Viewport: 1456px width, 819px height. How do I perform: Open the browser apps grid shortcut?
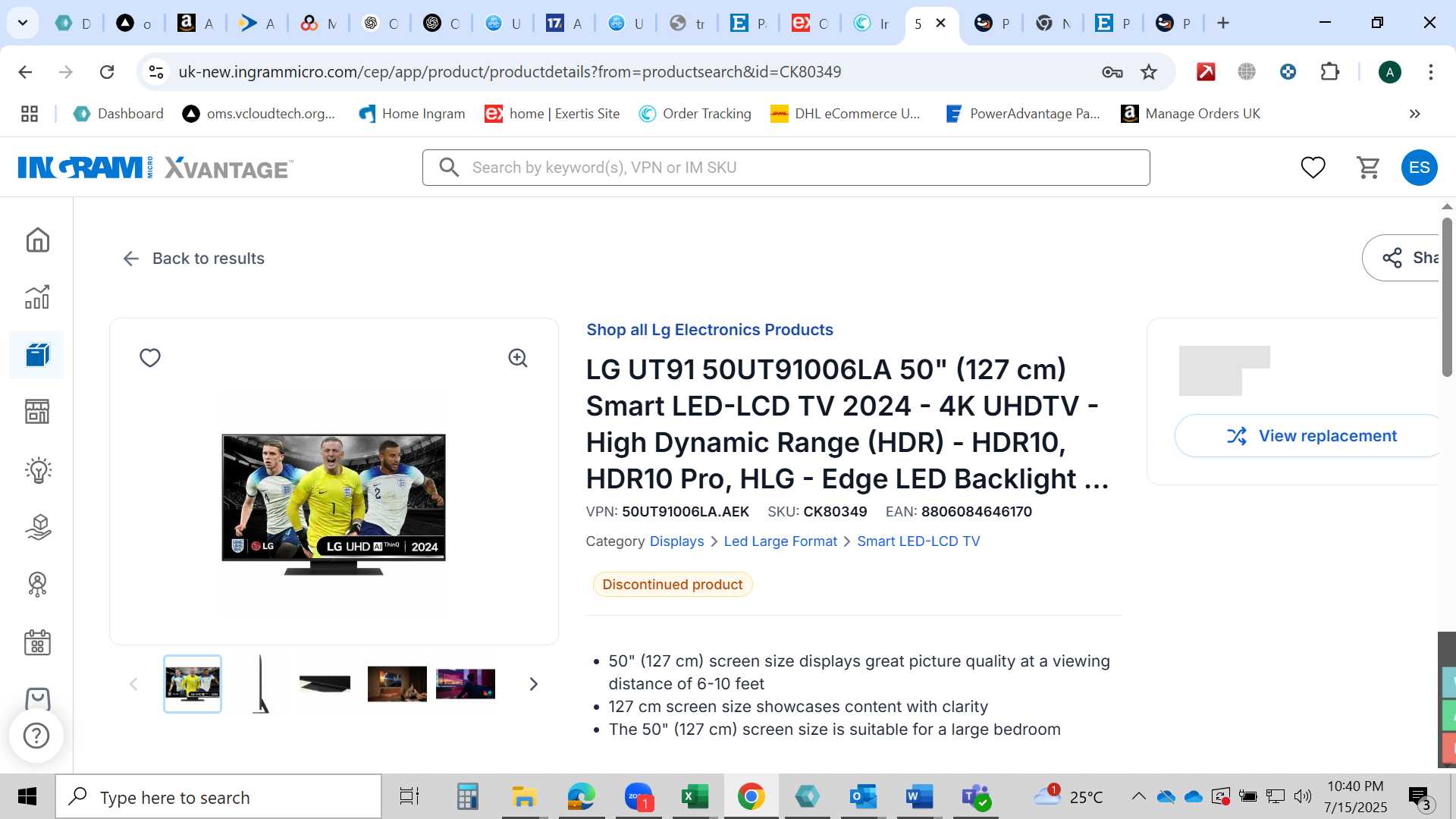coord(30,114)
